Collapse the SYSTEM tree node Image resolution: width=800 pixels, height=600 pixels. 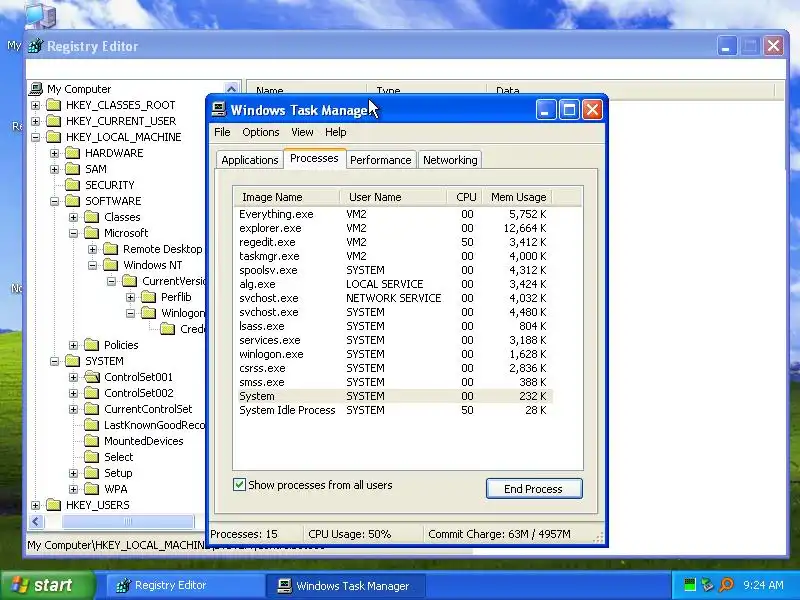(x=54, y=361)
